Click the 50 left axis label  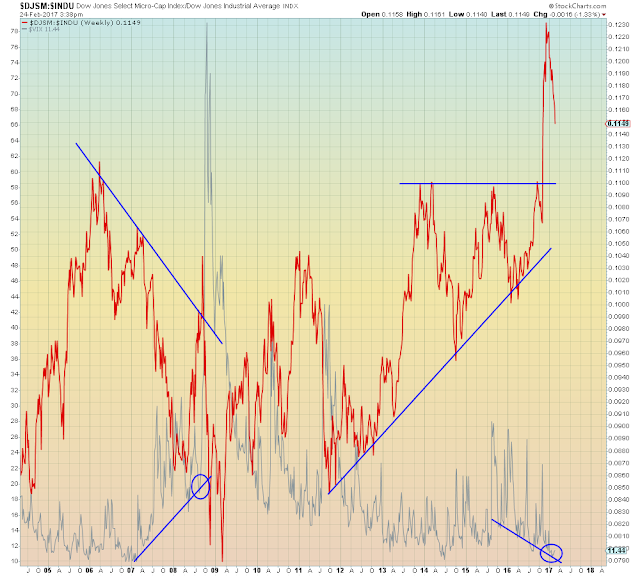pyautogui.click(x=14, y=250)
